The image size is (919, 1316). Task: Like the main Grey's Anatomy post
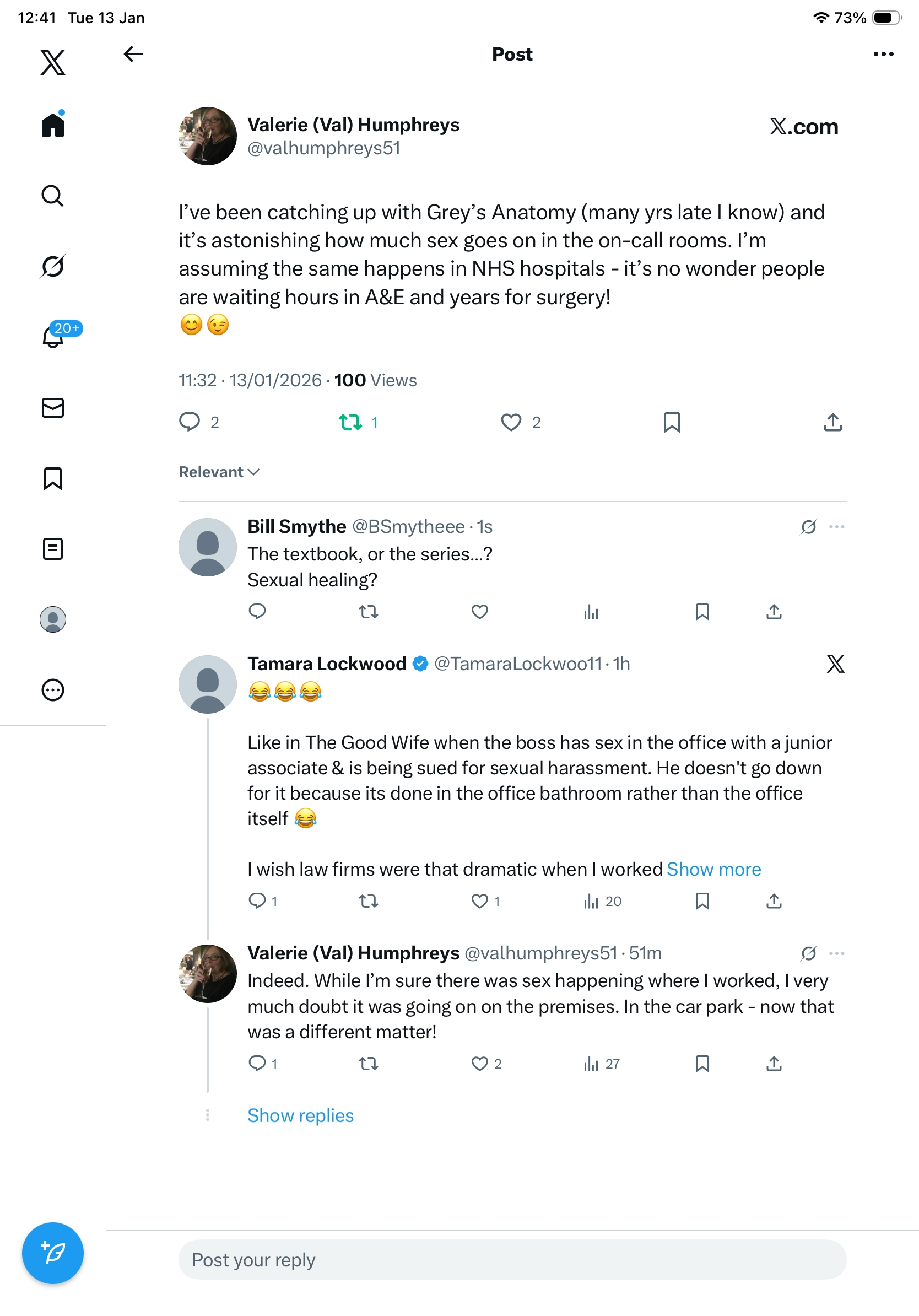pyautogui.click(x=511, y=422)
